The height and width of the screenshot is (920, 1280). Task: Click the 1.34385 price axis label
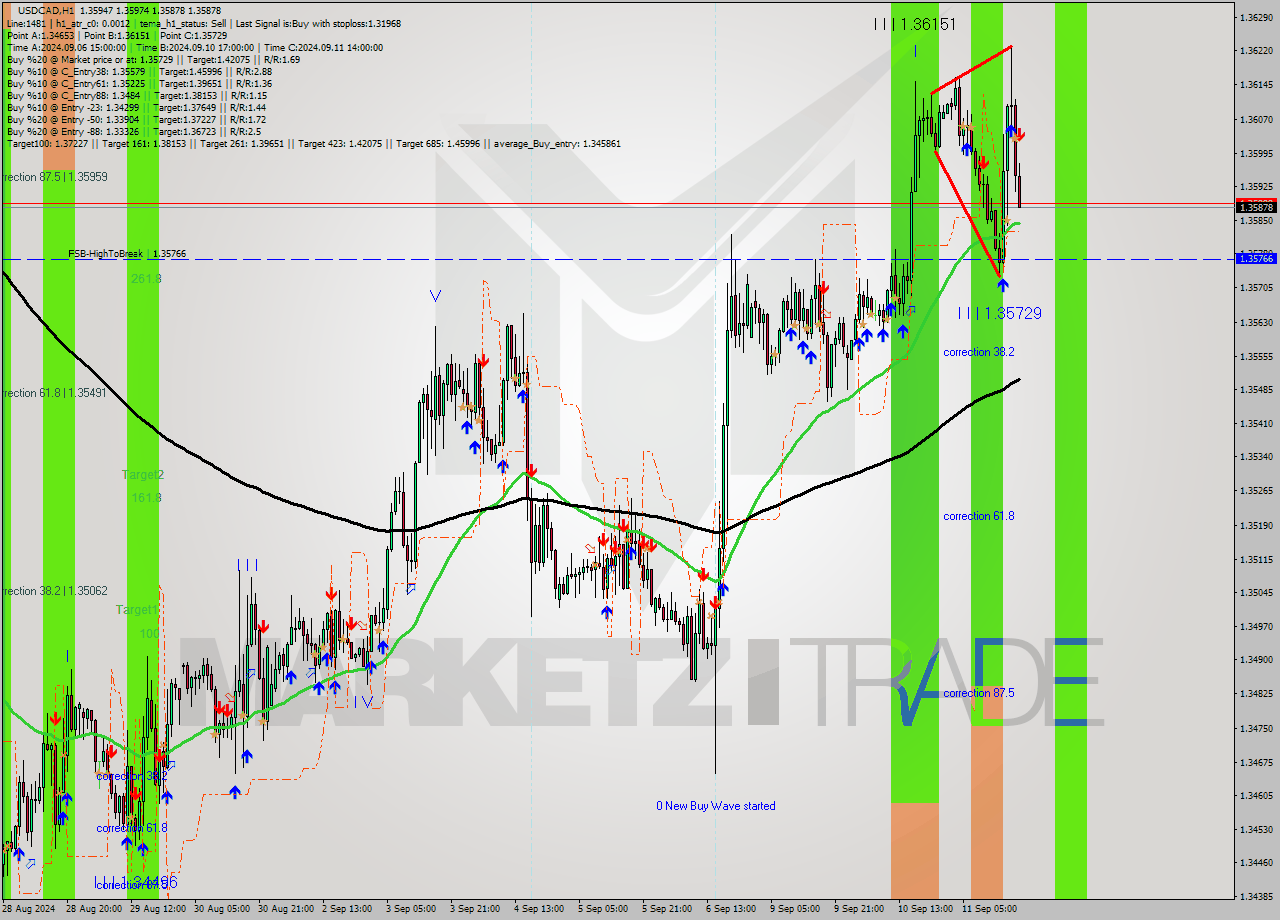pos(1256,896)
